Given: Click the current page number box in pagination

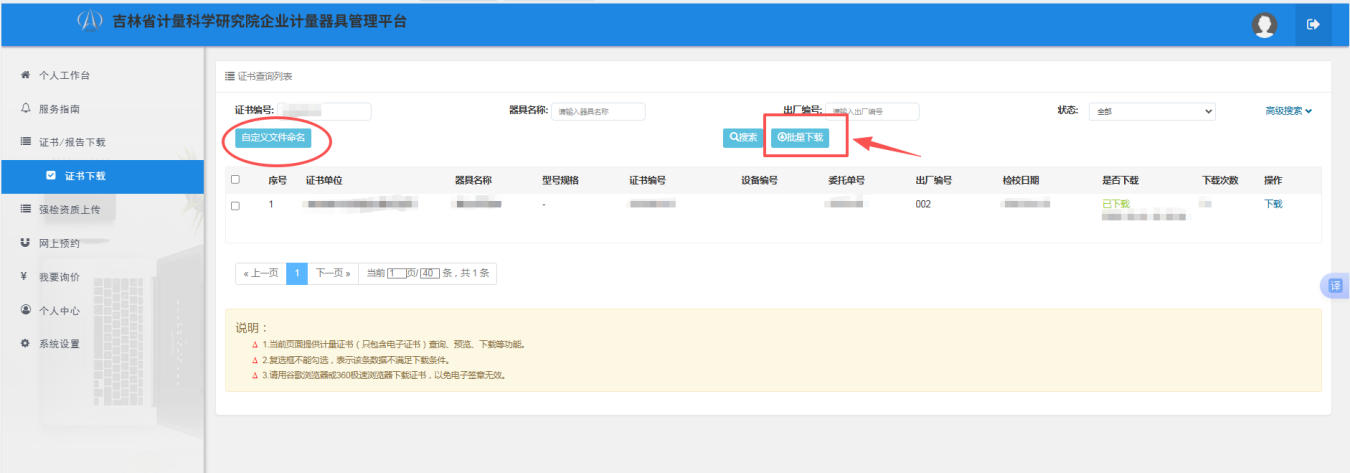Looking at the screenshot, I should (x=397, y=273).
